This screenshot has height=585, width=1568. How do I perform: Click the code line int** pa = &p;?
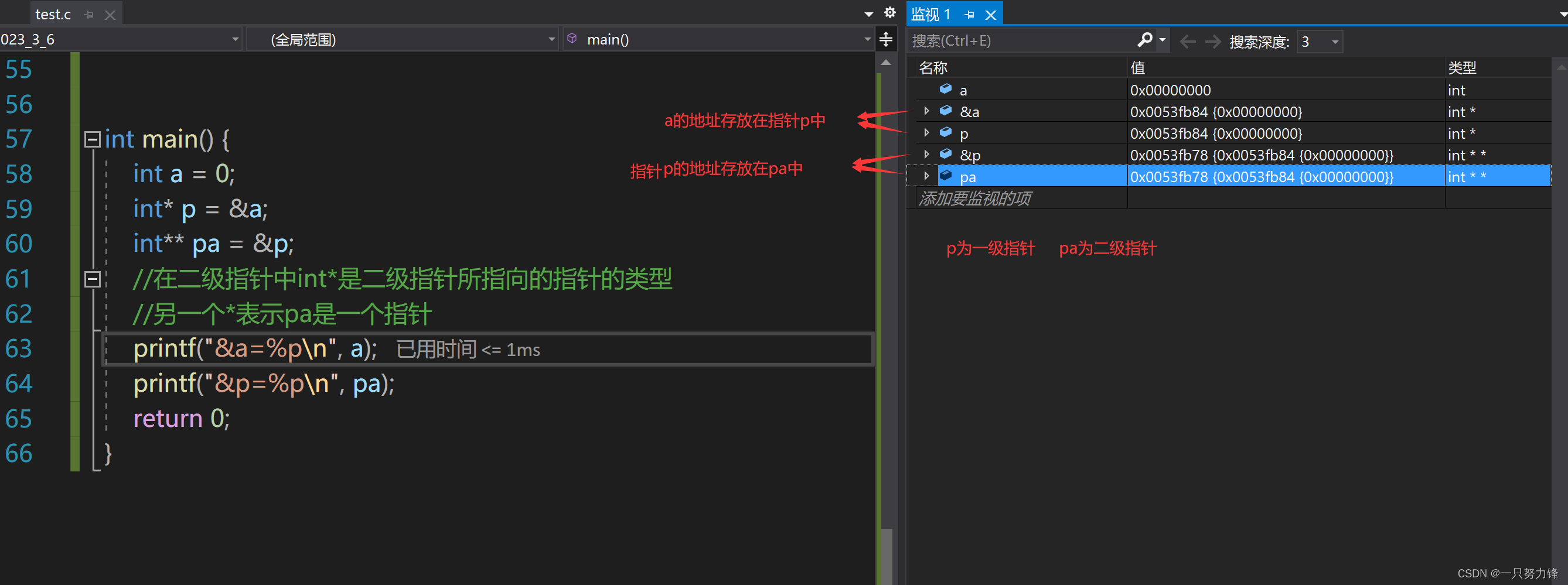213,244
